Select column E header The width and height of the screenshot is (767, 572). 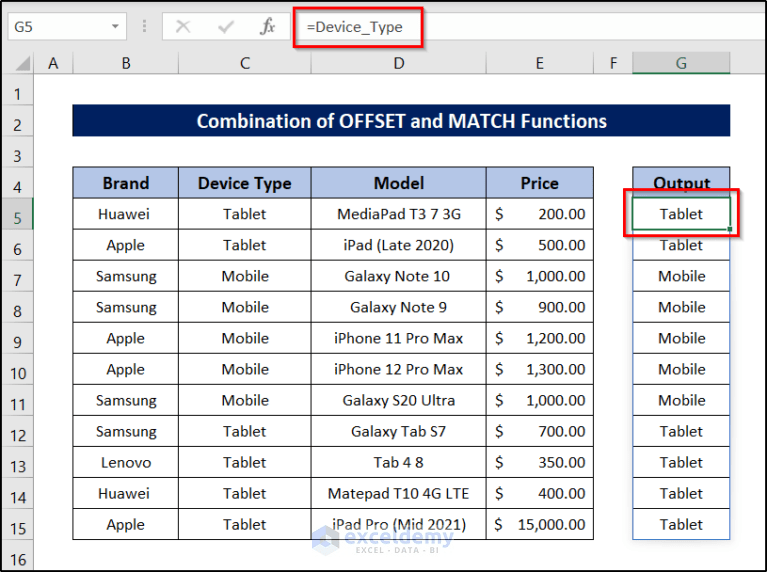pyautogui.click(x=540, y=63)
